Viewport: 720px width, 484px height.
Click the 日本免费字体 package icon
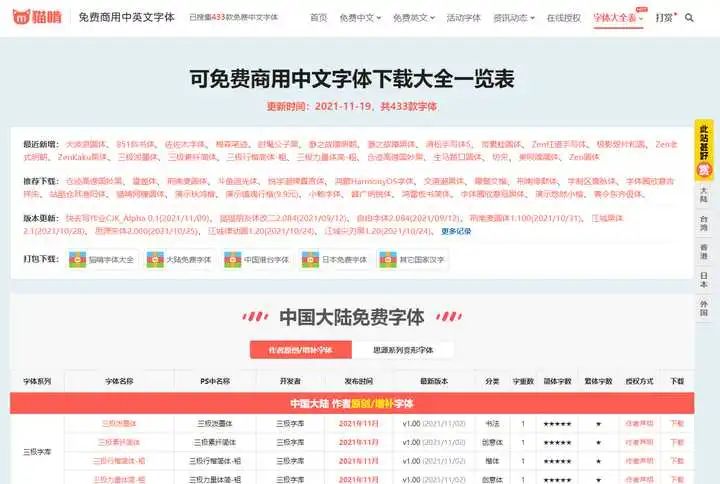(310, 259)
